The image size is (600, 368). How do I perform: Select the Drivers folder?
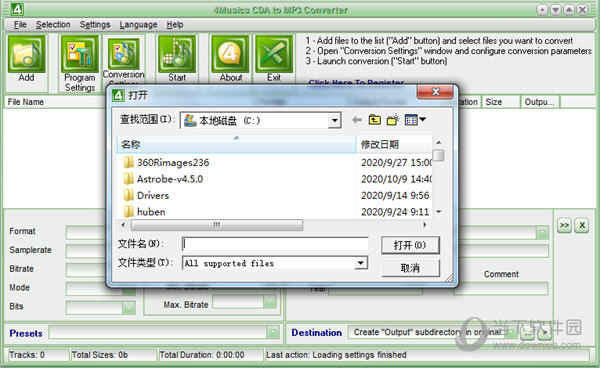tap(146, 195)
